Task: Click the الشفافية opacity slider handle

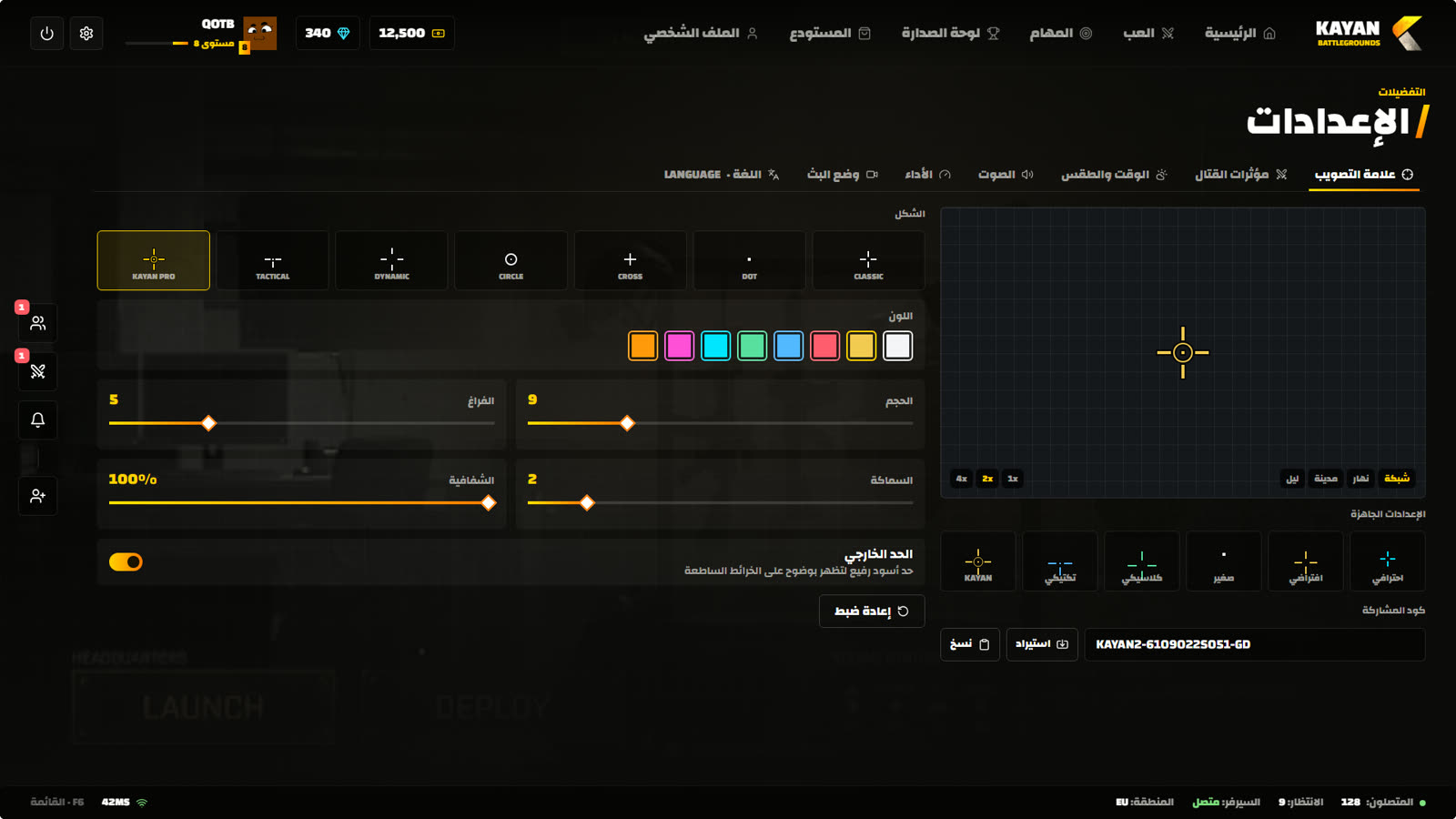Action: pyautogui.click(x=489, y=503)
